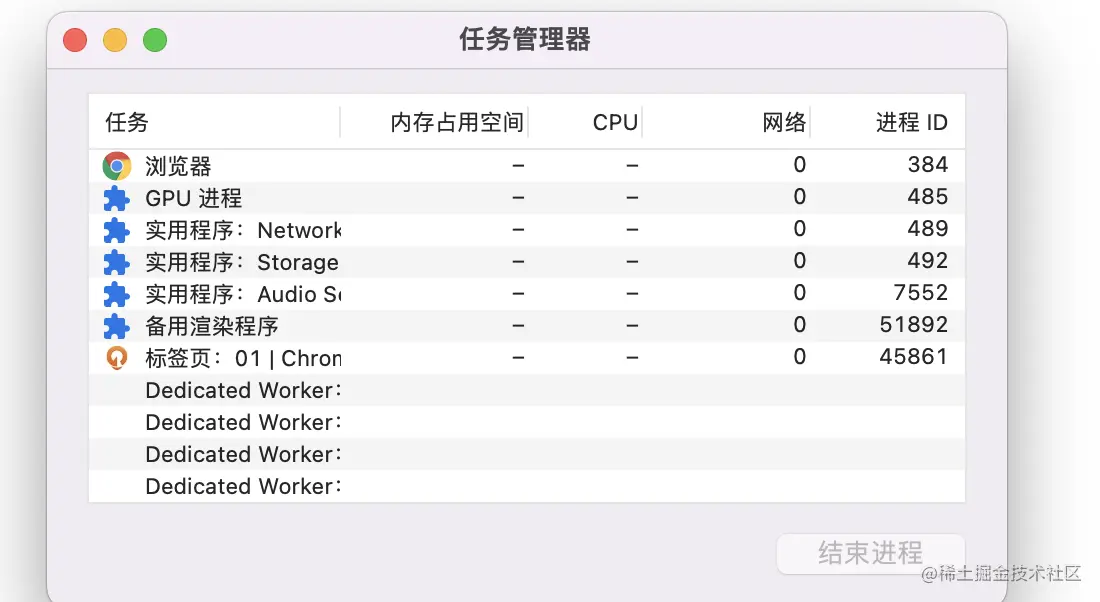This screenshot has width=1100, height=602.
Task: Click the puzzle icon for Audio utility
Action: (x=117, y=294)
